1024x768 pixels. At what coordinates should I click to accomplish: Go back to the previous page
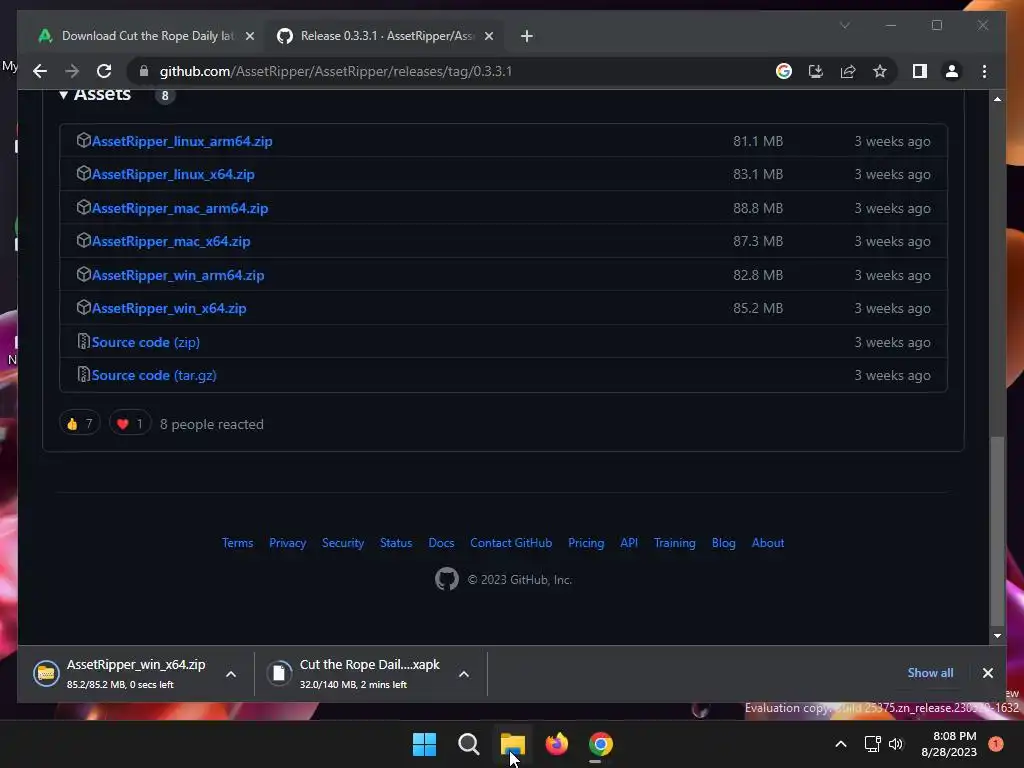pos(40,71)
